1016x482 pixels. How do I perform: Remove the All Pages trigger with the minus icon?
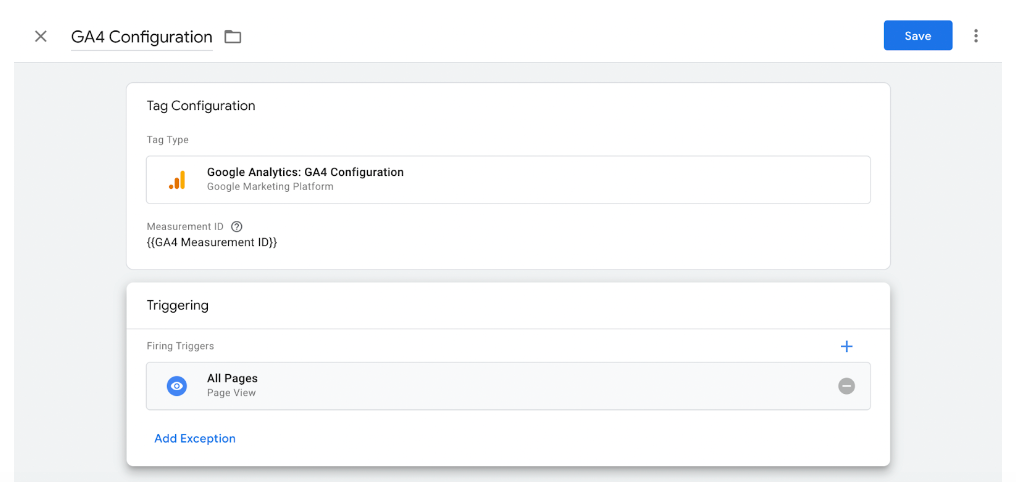846,386
